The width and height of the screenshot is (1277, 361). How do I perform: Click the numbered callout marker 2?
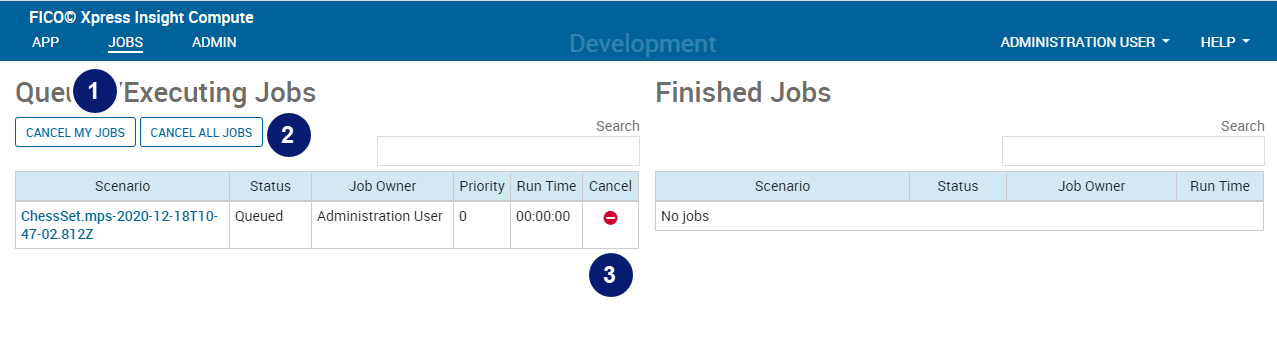point(288,134)
